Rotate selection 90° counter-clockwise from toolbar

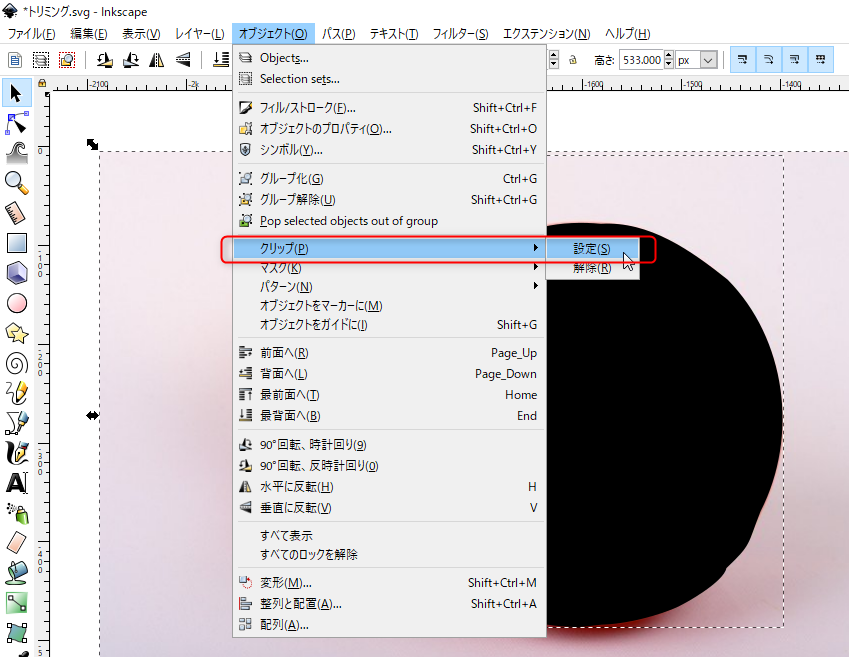tap(105, 60)
